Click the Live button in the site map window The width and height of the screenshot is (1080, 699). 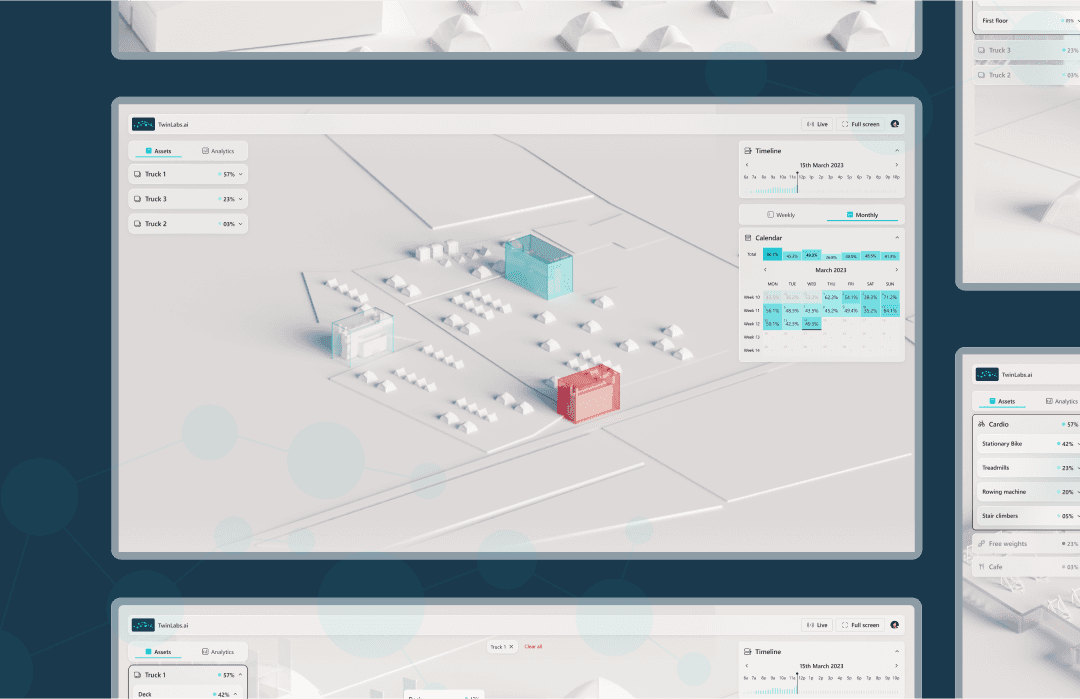(x=818, y=124)
